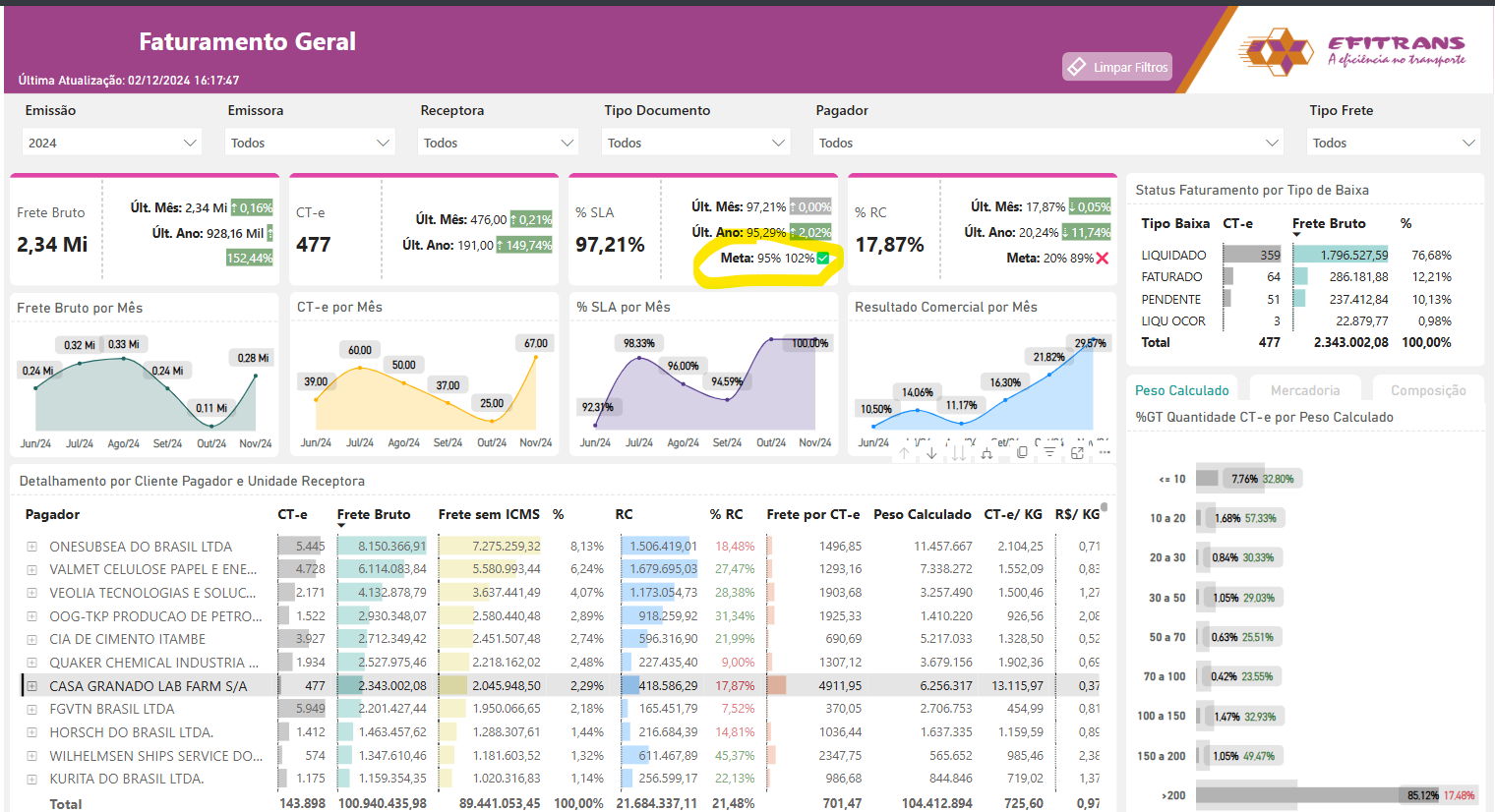Click the 0.11 Mi point in Frete Bruto chart
The width and height of the screenshot is (1495, 812).
coord(211,426)
